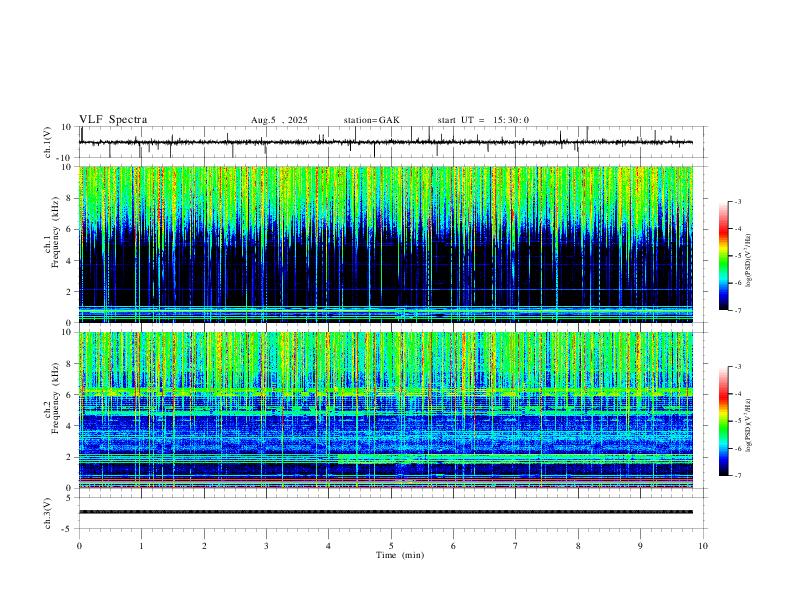Click time-axis tick label "9"

(x=640, y=546)
